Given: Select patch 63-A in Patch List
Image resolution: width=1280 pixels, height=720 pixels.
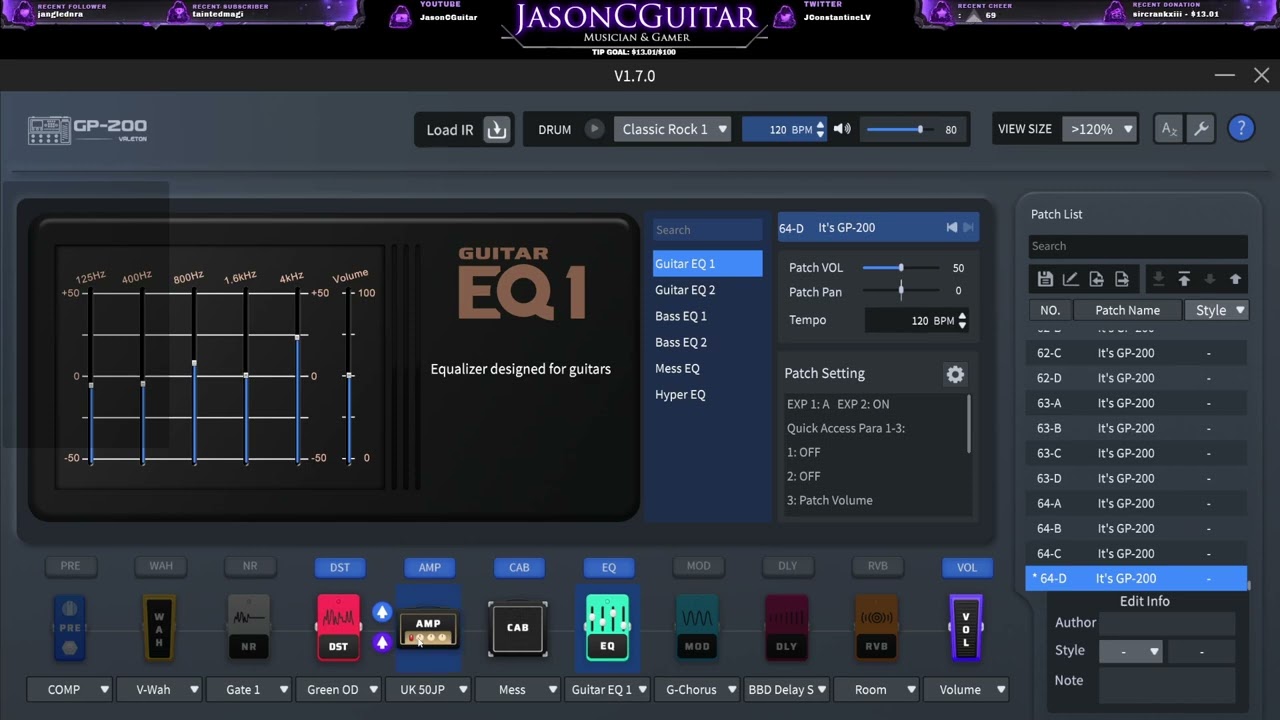Looking at the screenshot, I should (1136, 403).
